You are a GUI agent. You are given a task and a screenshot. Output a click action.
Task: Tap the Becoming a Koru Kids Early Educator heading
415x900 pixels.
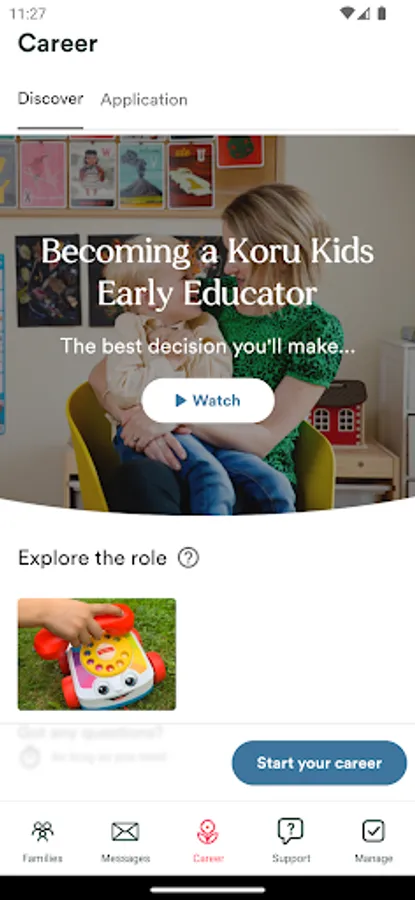click(x=207, y=272)
